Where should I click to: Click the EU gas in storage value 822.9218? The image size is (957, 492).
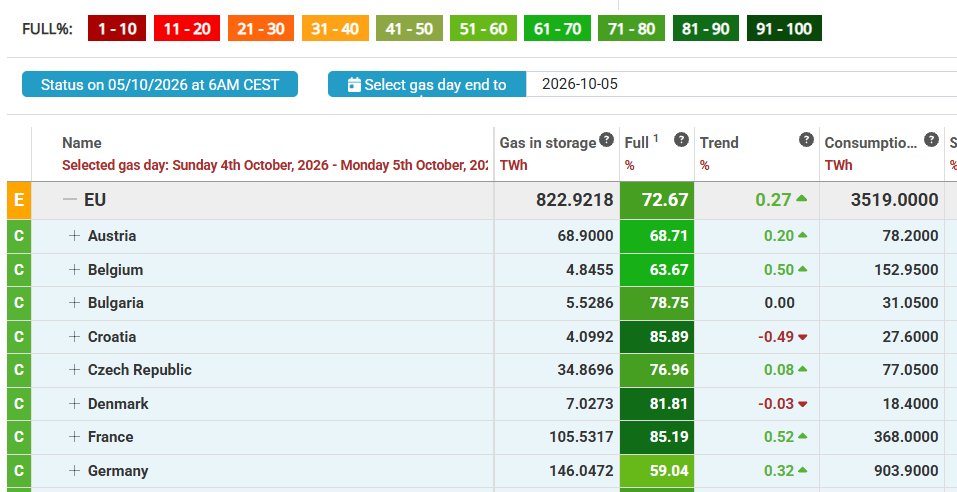(574, 200)
